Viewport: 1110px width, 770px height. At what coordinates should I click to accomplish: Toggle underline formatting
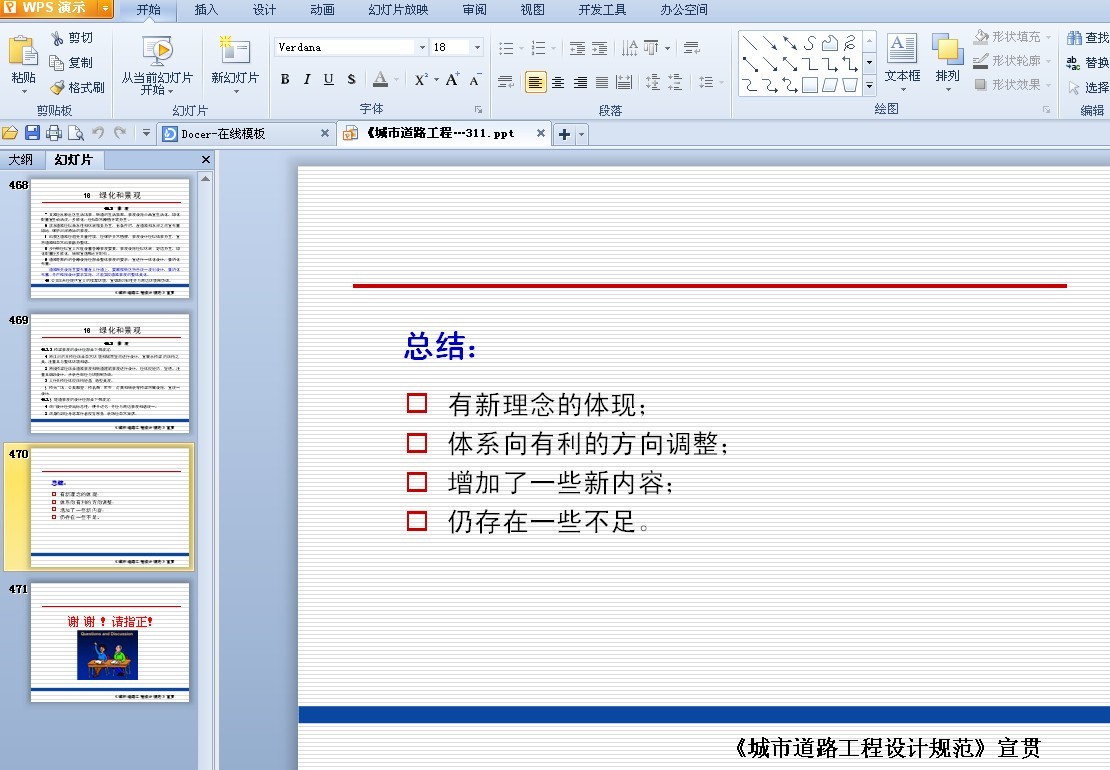(329, 80)
